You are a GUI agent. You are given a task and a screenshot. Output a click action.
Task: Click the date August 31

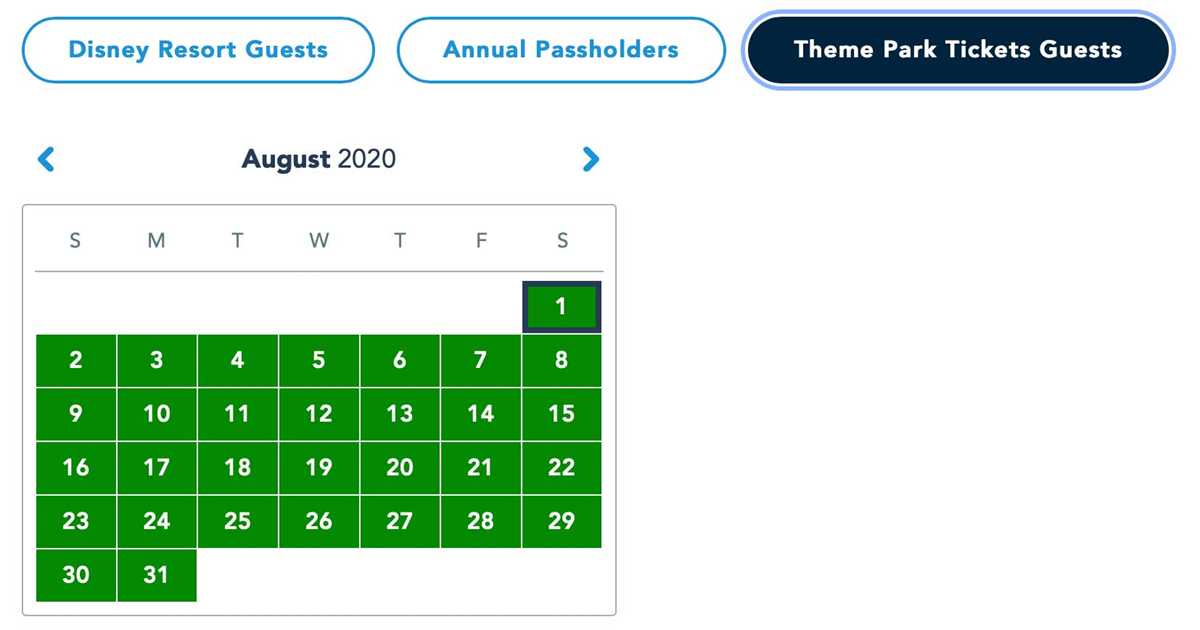click(157, 575)
